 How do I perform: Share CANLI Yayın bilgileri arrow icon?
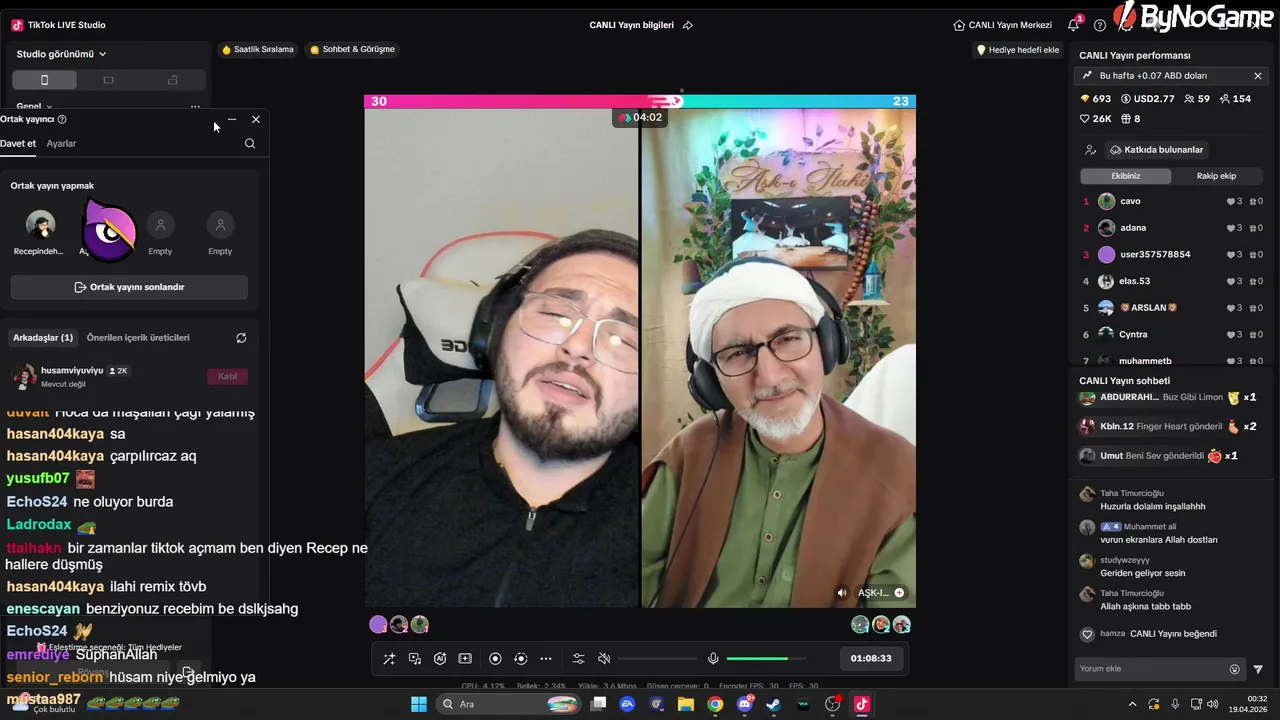(688, 25)
